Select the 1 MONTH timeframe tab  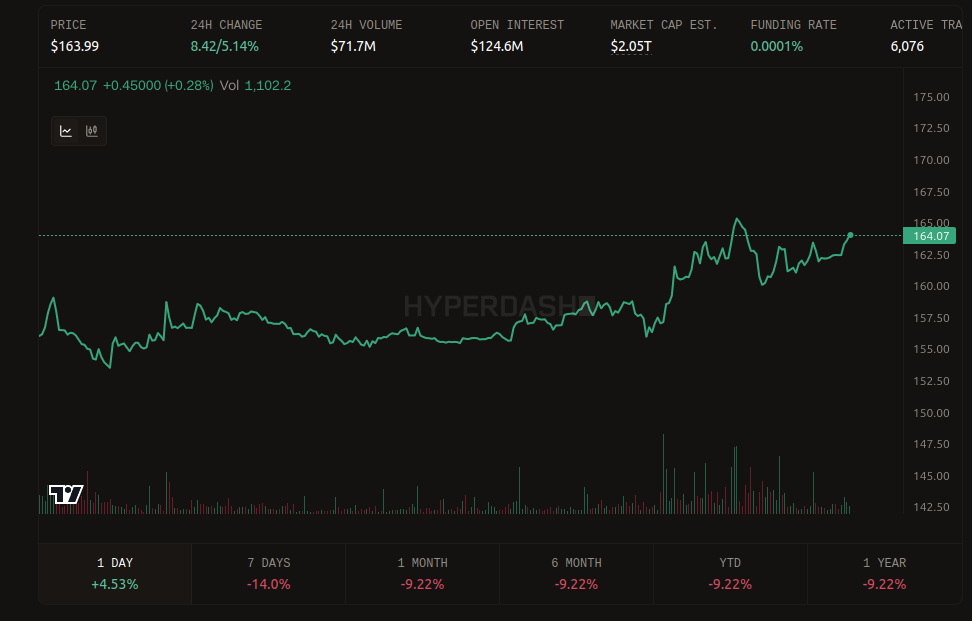tap(422, 573)
